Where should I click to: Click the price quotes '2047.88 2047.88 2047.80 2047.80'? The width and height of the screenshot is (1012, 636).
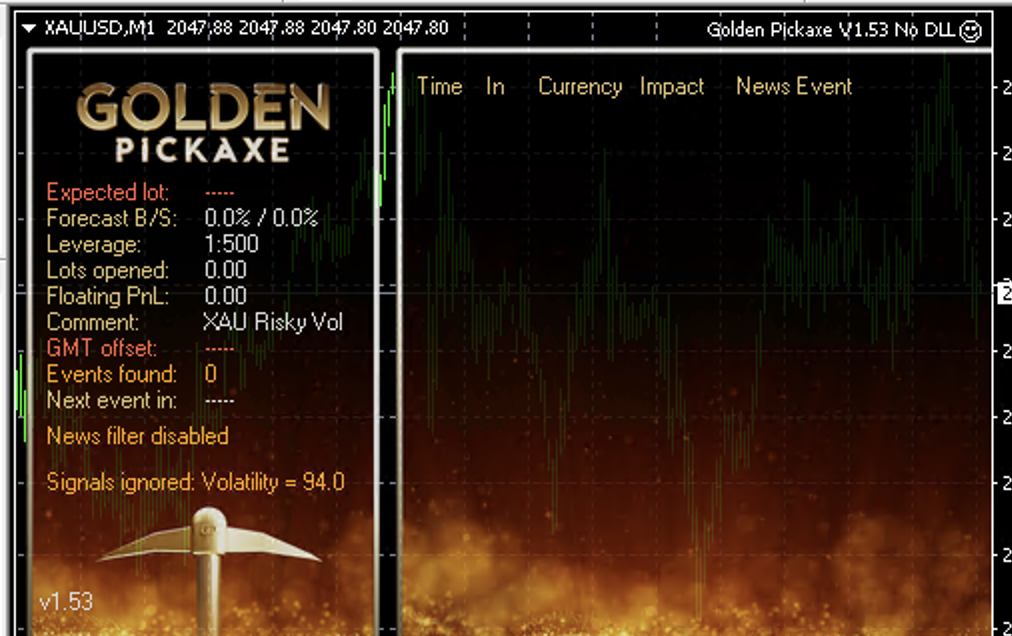coord(307,28)
